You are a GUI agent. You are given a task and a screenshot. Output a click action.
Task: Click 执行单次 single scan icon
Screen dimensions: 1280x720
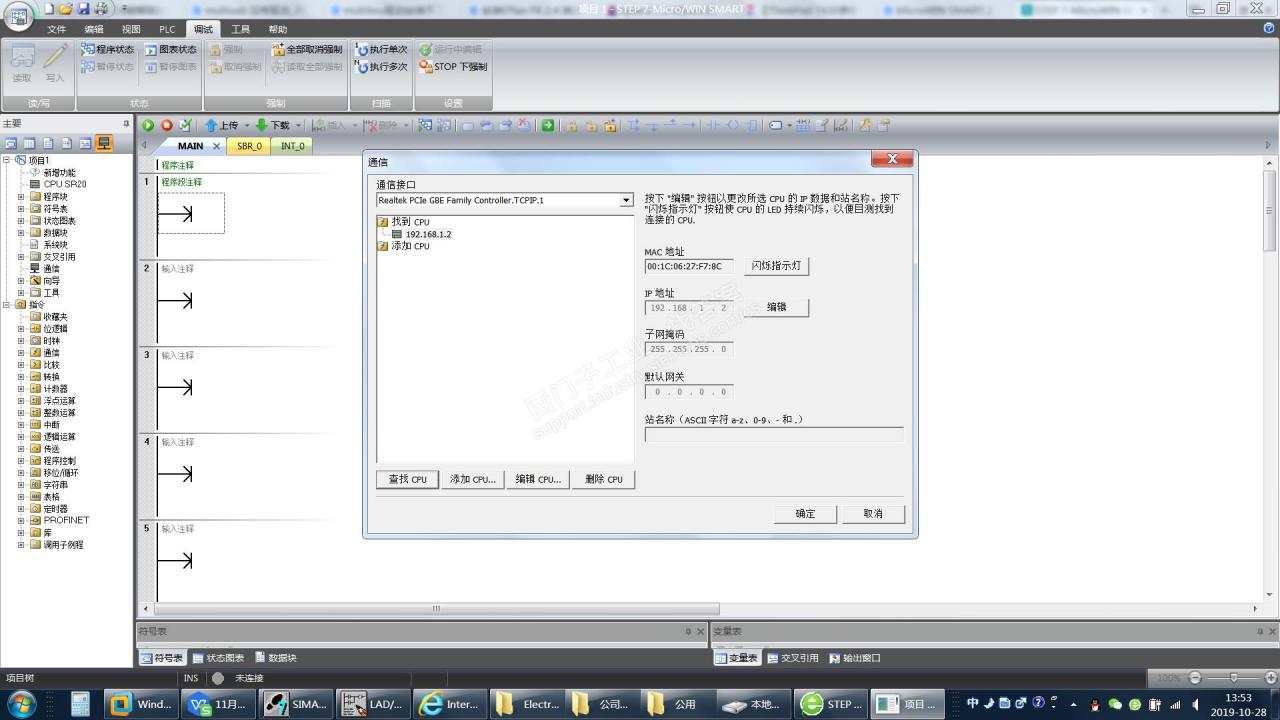(362, 49)
